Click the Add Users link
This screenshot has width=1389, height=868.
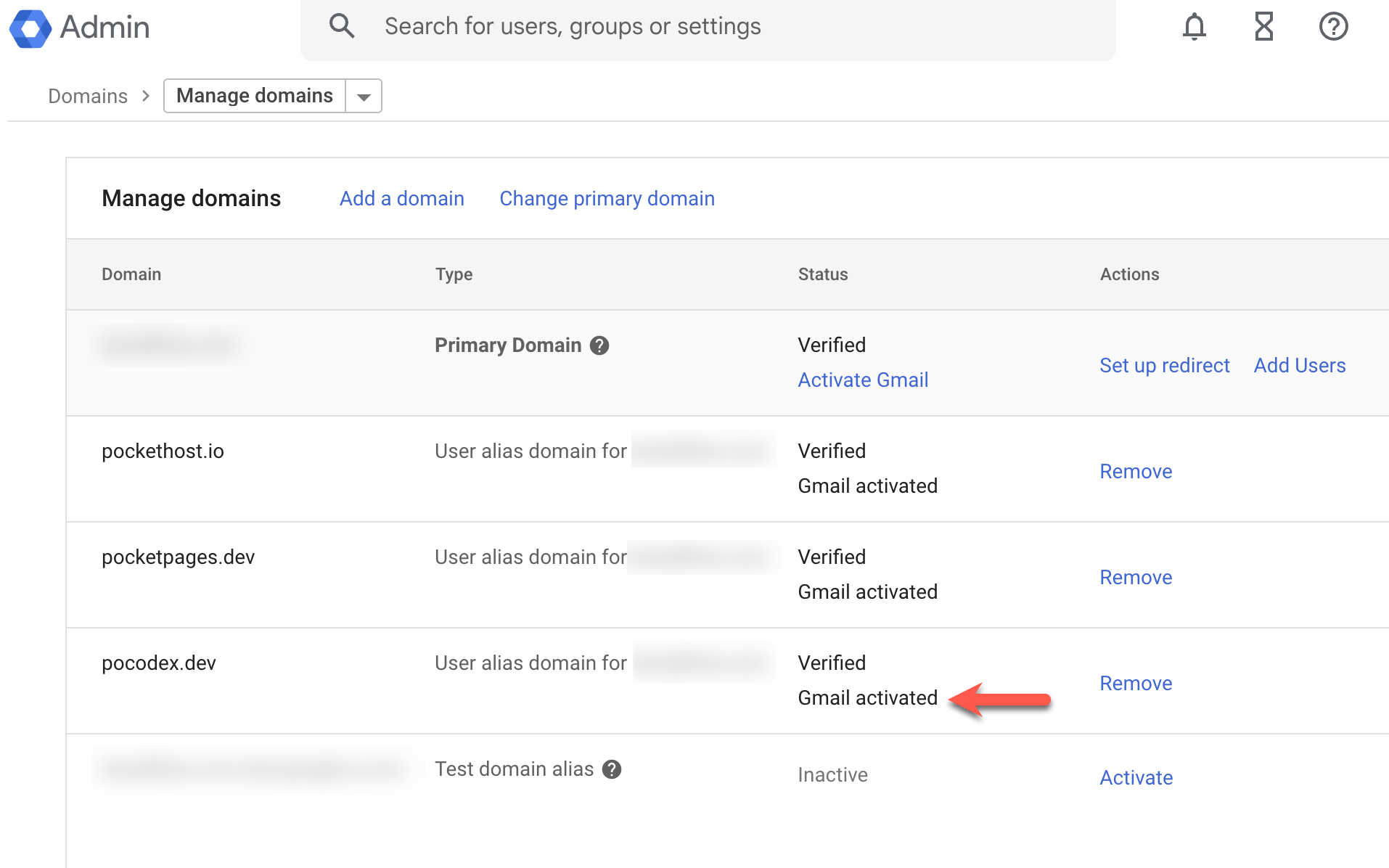1299,366
